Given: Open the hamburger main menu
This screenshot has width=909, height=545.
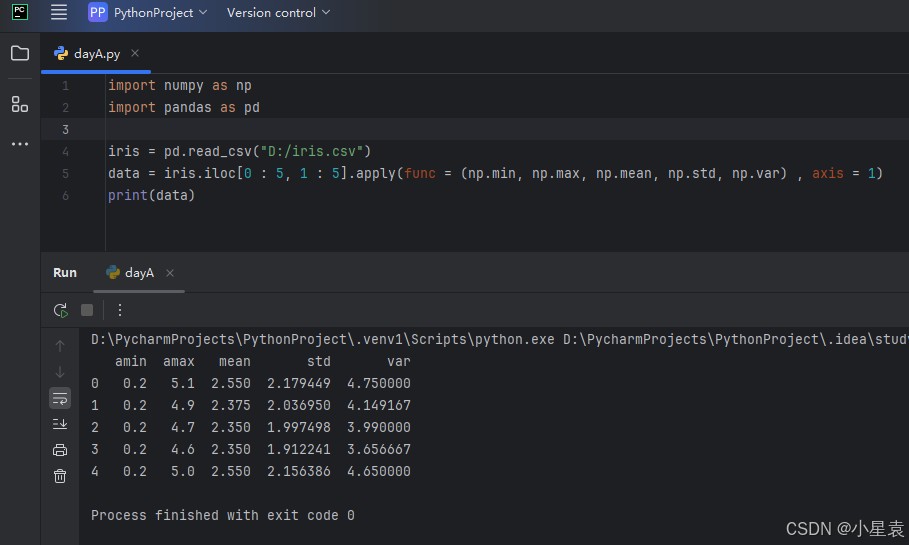Looking at the screenshot, I should [59, 13].
